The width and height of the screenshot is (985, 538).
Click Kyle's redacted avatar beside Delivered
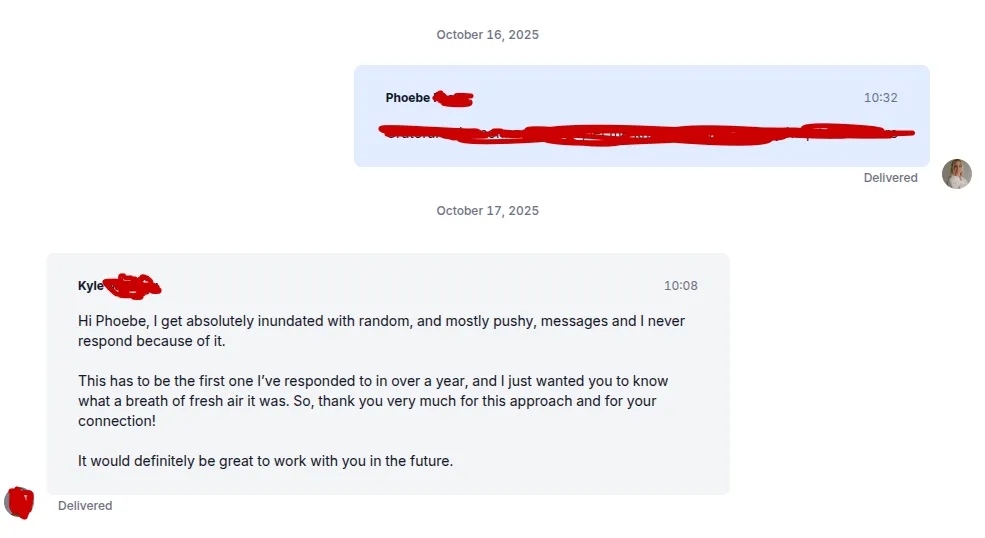point(19,502)
